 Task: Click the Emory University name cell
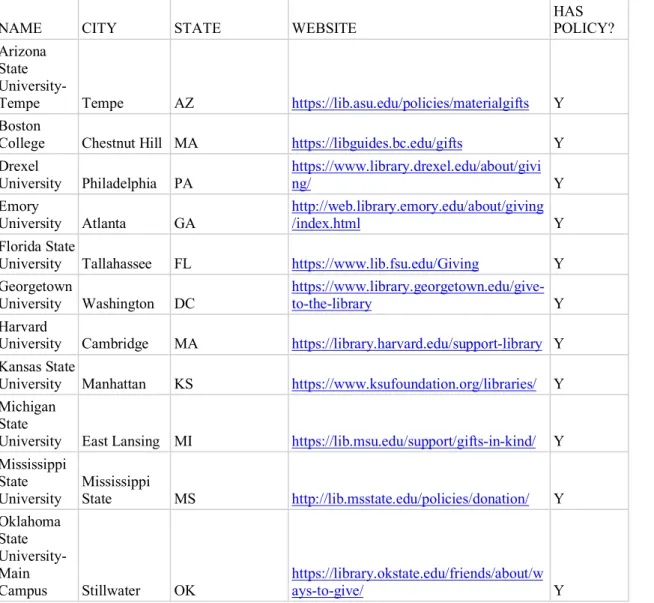click(x=39, y=214)
